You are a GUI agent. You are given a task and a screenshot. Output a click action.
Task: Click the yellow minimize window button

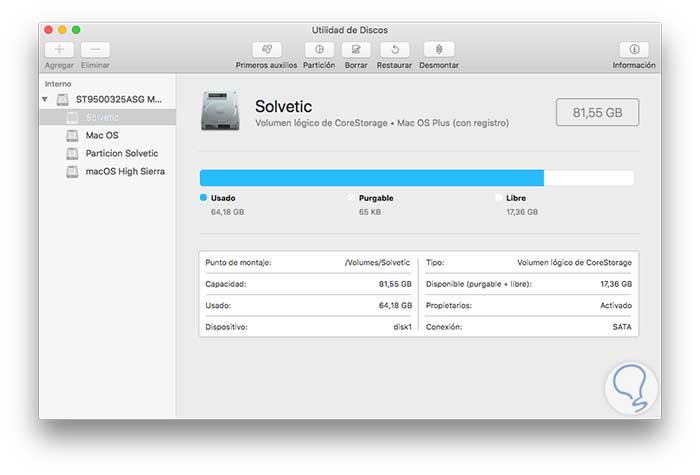pyautogui.click(x=62, y=29)
